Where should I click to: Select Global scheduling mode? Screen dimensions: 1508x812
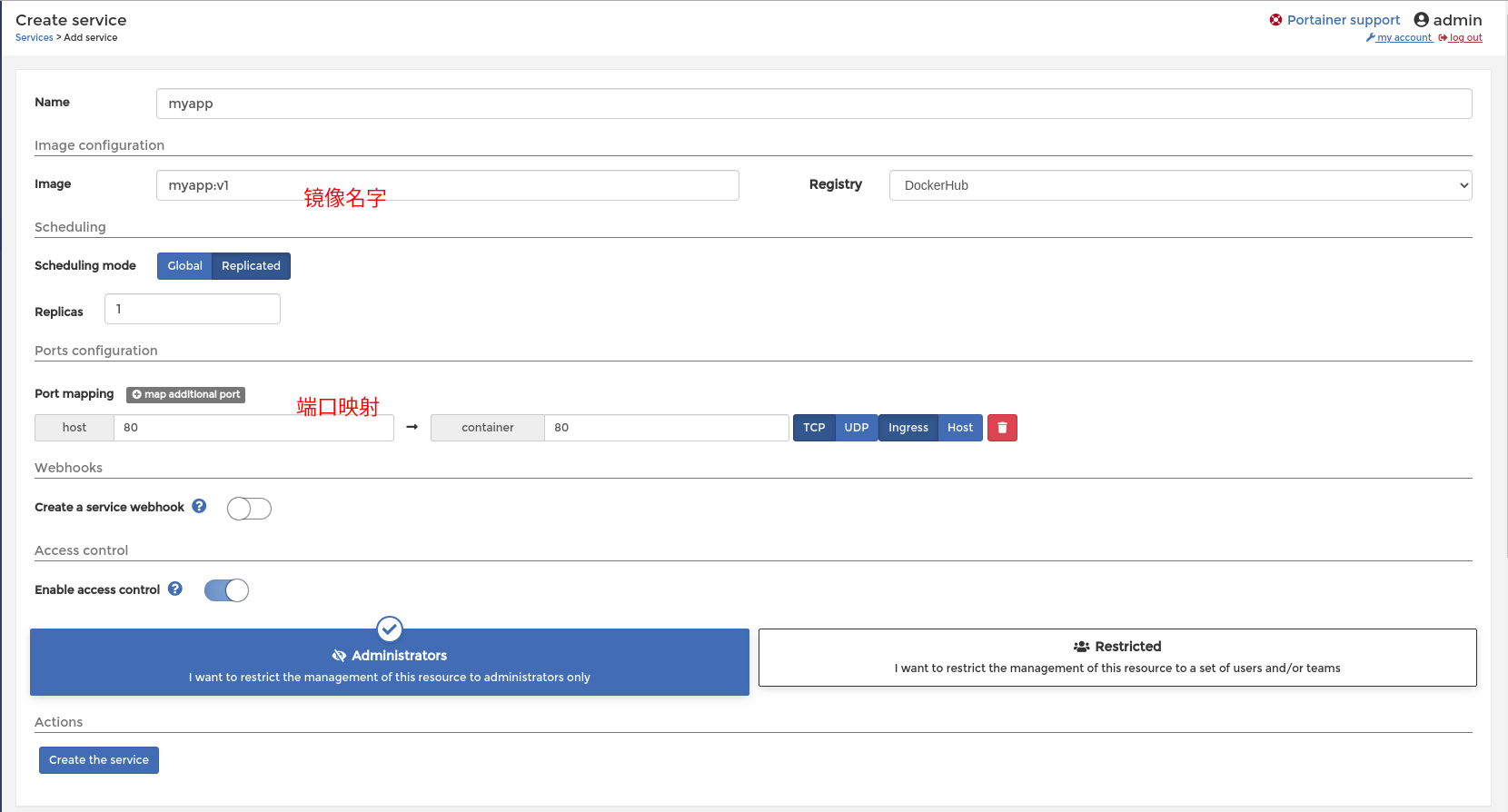pos(184,266)
